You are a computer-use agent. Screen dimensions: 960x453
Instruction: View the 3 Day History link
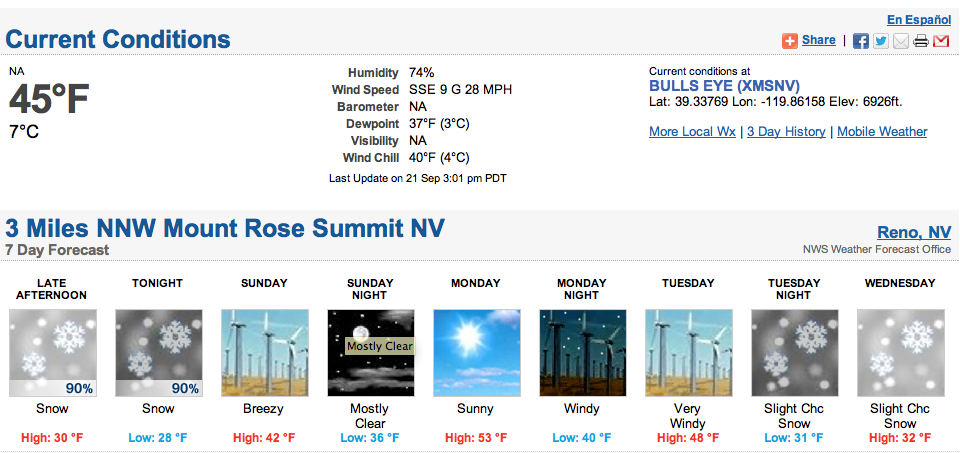tap(786, 132)
